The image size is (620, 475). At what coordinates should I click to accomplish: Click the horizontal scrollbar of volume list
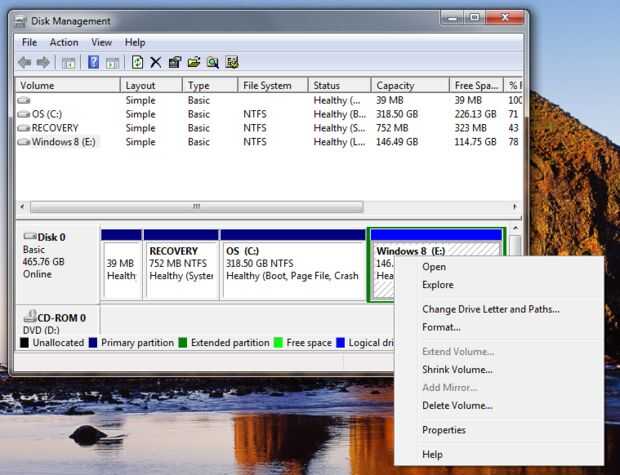pyautogui.click(x=195, y=207)
